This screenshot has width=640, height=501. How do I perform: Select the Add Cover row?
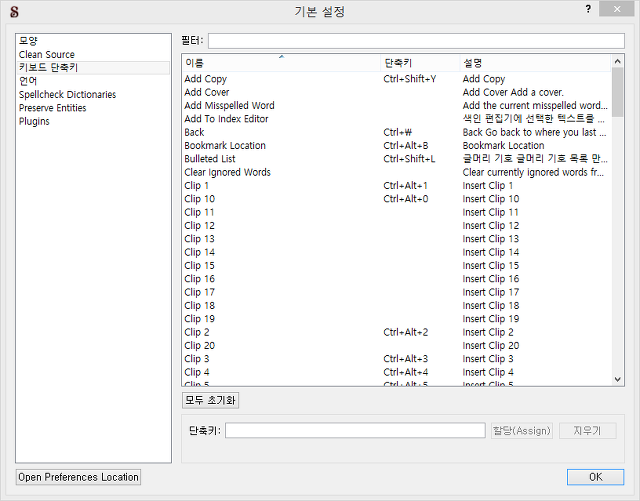coord(396,92)
